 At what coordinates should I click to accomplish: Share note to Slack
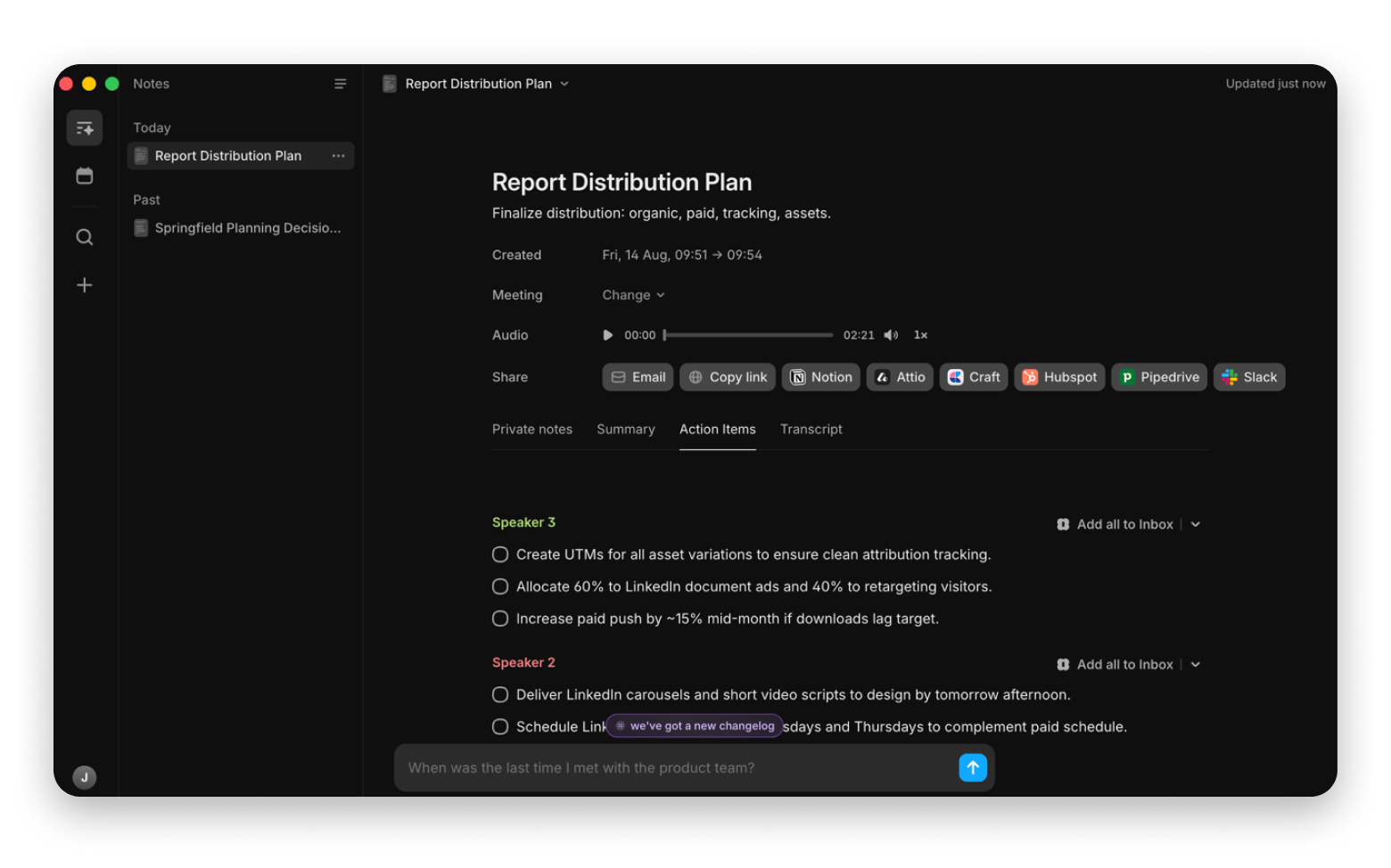tap(1249, 377)
